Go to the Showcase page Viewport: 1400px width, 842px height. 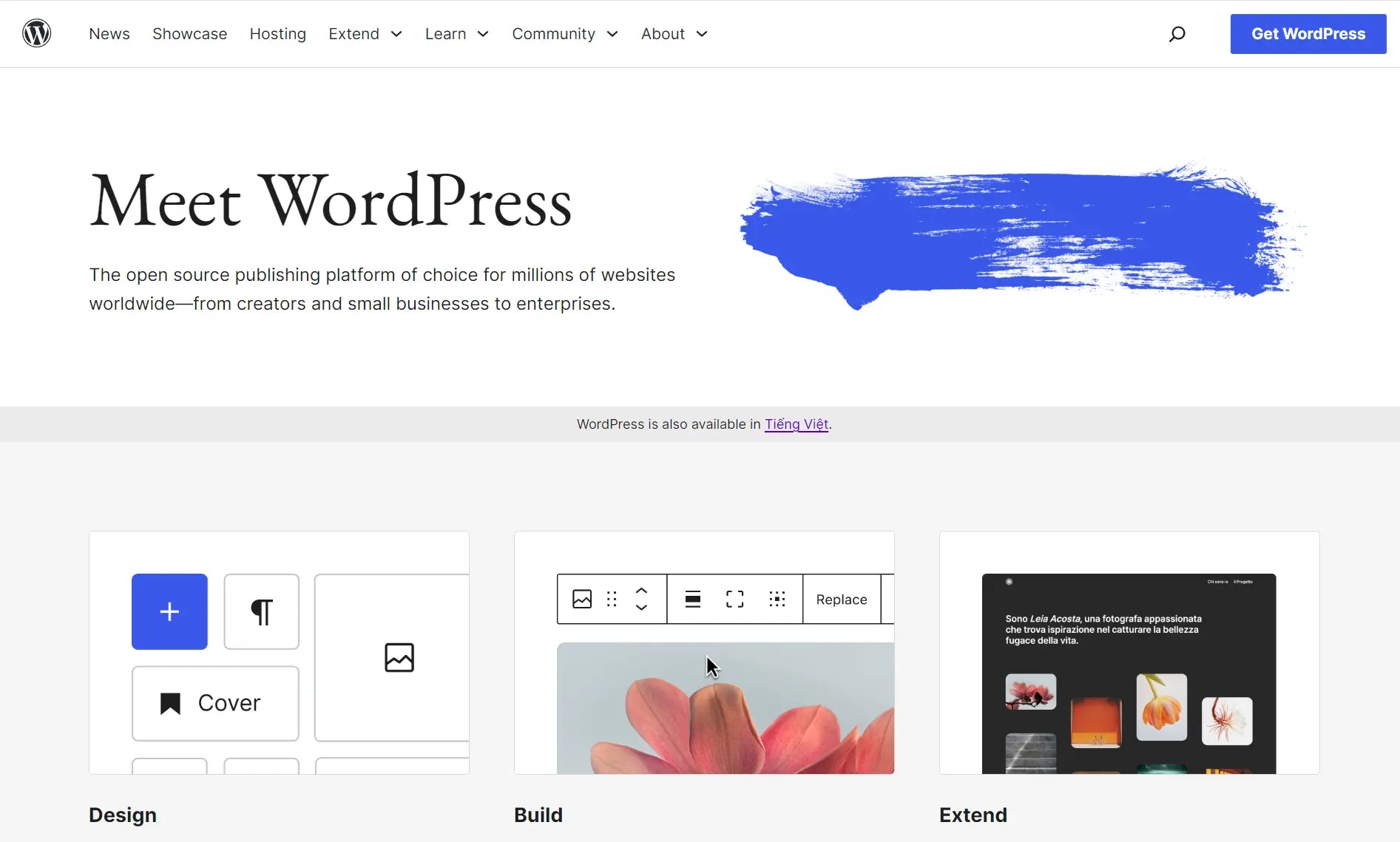click(x=190, y=34)
